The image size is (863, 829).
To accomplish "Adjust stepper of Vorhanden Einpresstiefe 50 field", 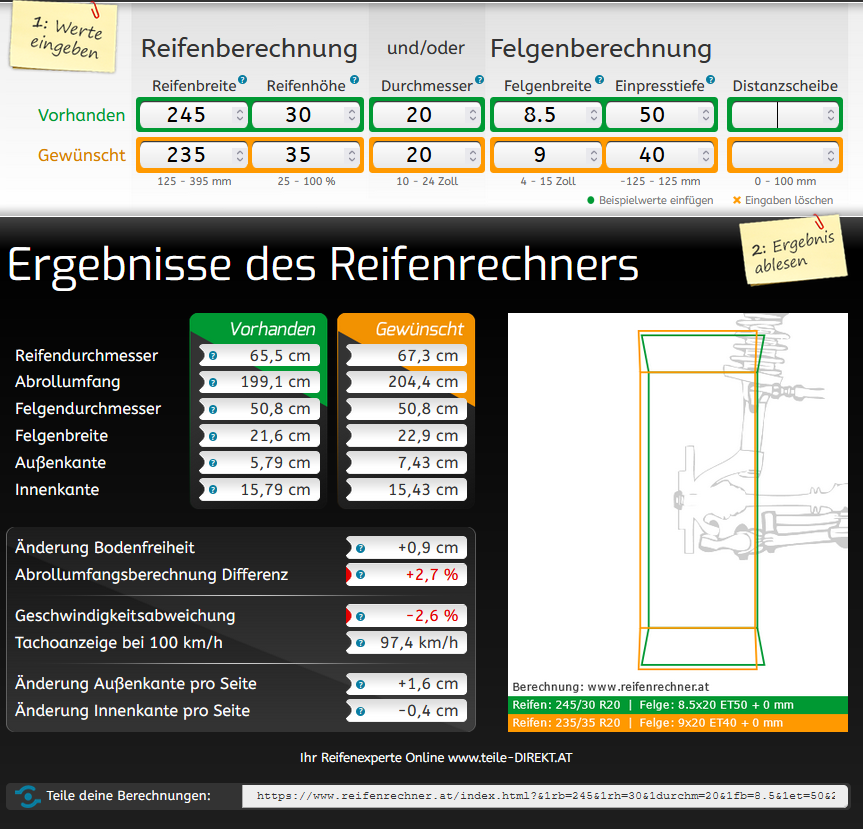I will 705,115.
